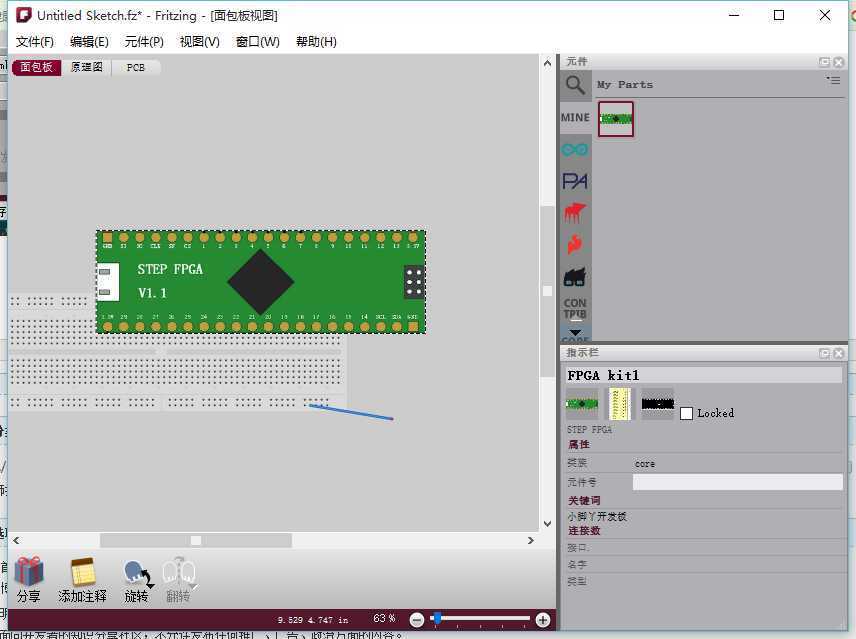Click zoom in plus button
The image size is (856, 639).
click(543, 620)
